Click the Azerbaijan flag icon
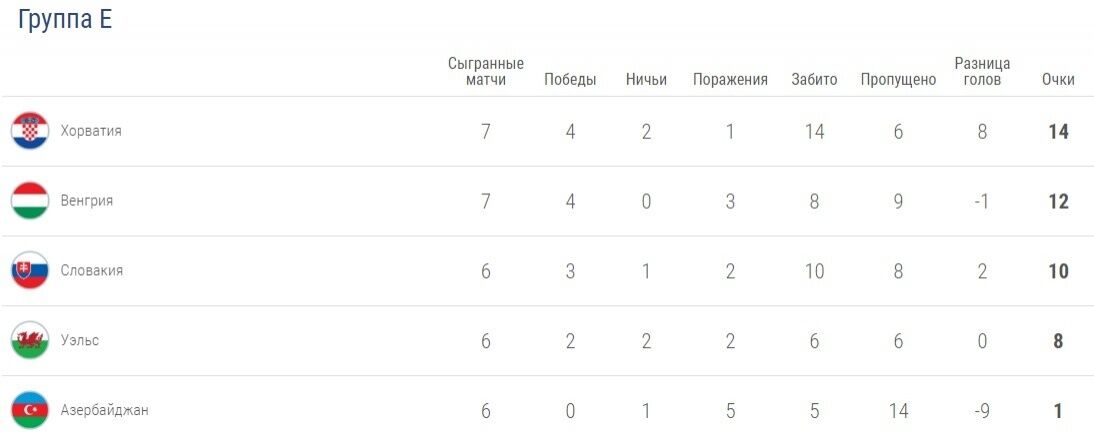Image resolution: width=1094 pixels, height=445 pixels. 29,410
